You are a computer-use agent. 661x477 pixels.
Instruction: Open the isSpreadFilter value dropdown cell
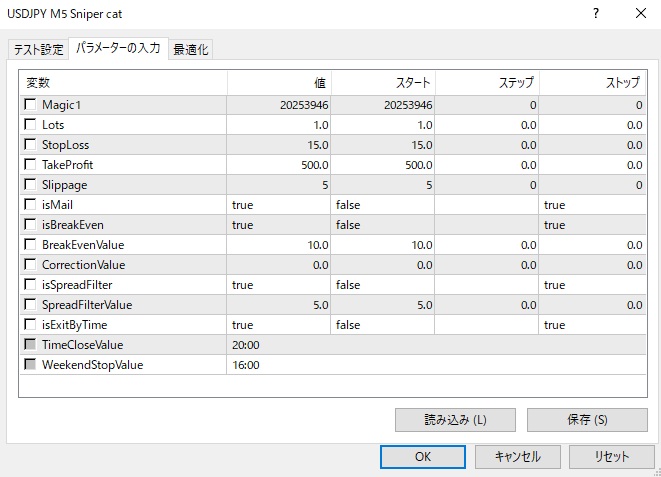pyautogui.click(x=279, y=285)
